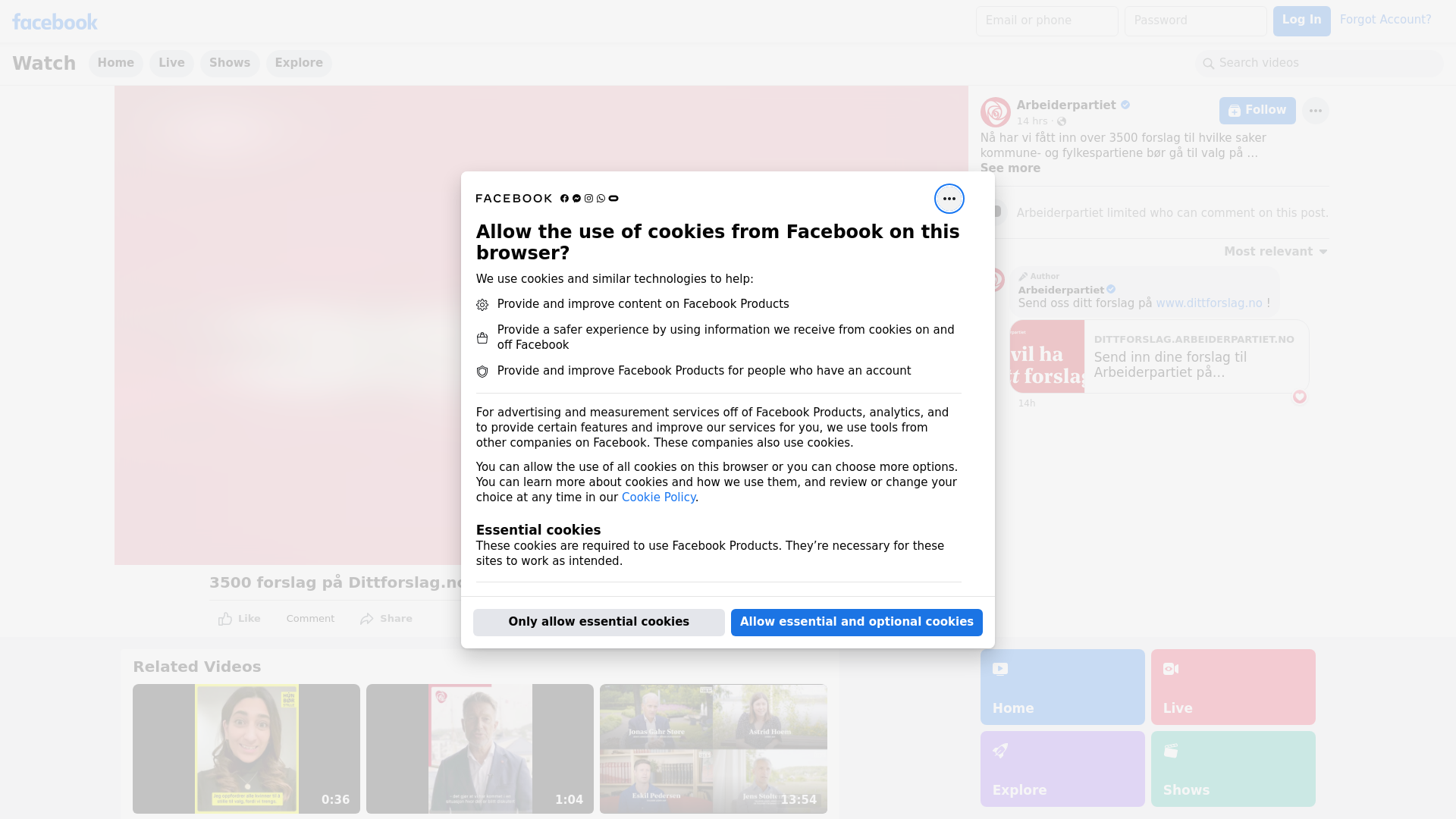Click the Watch heading
The width and height of the screenshot is (1456, 819).
coord(44,63)
